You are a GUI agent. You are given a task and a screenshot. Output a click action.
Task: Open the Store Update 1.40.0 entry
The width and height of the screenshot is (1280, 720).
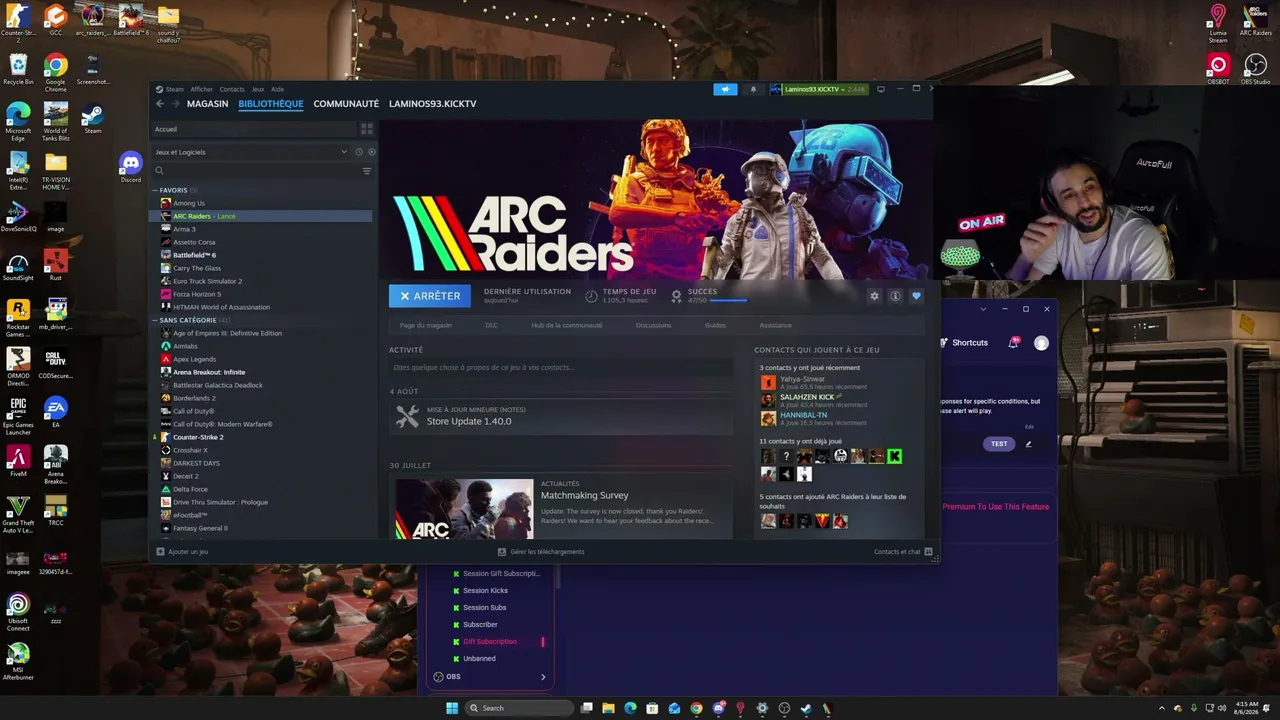(x=560, y=416)
